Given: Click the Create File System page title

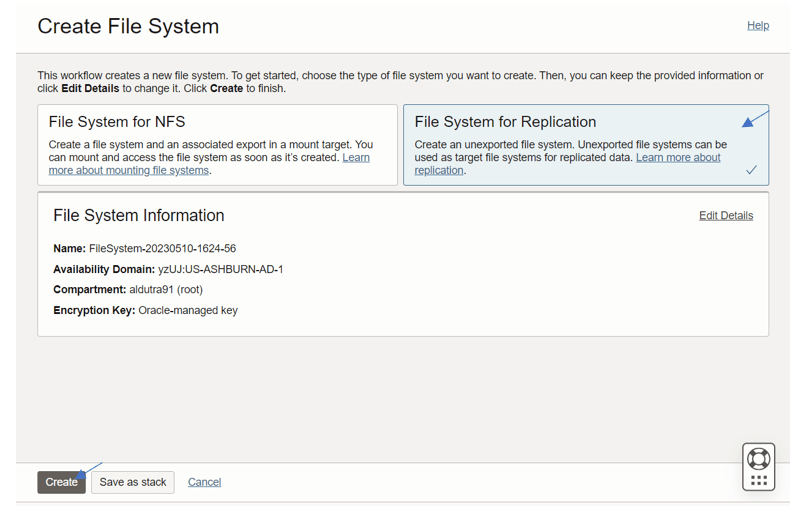Looking at the screenshot, I should (128, 26).
